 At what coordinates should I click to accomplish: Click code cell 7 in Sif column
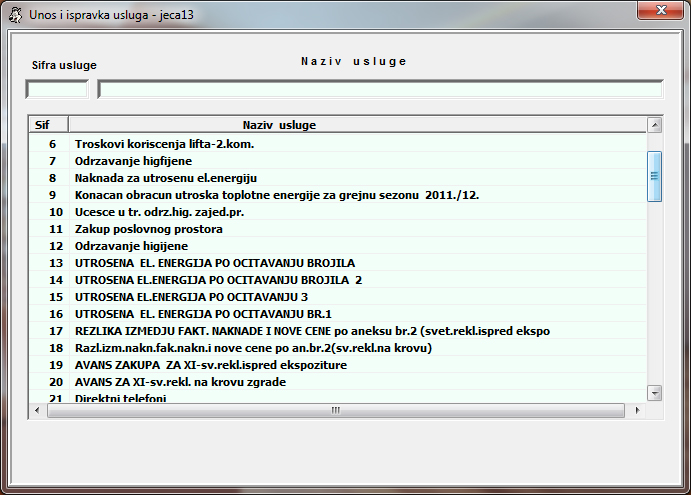click(x=49, y=161)
